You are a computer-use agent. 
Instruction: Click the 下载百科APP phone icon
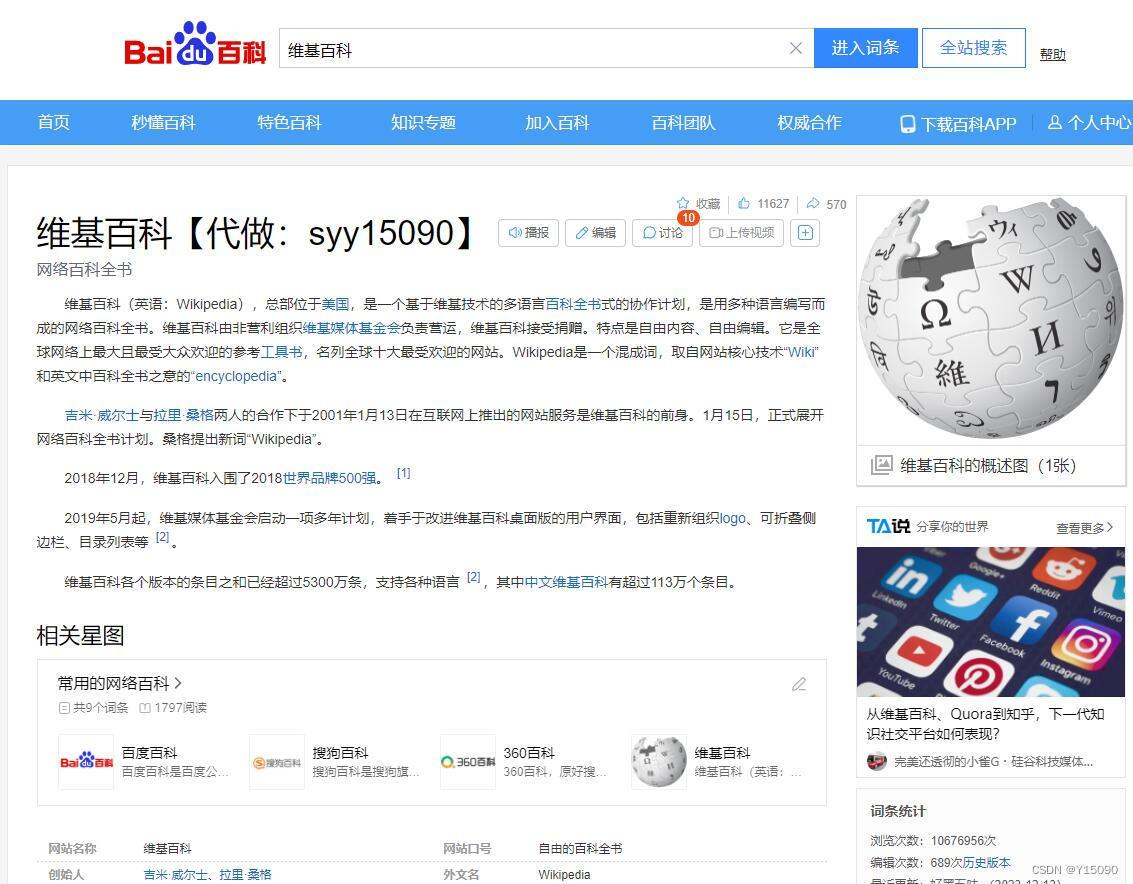coord(906,122)
